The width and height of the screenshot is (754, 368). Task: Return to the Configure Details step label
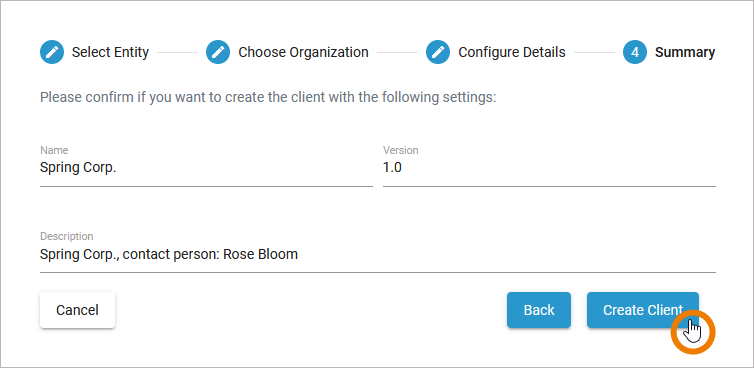pos(512,52)
